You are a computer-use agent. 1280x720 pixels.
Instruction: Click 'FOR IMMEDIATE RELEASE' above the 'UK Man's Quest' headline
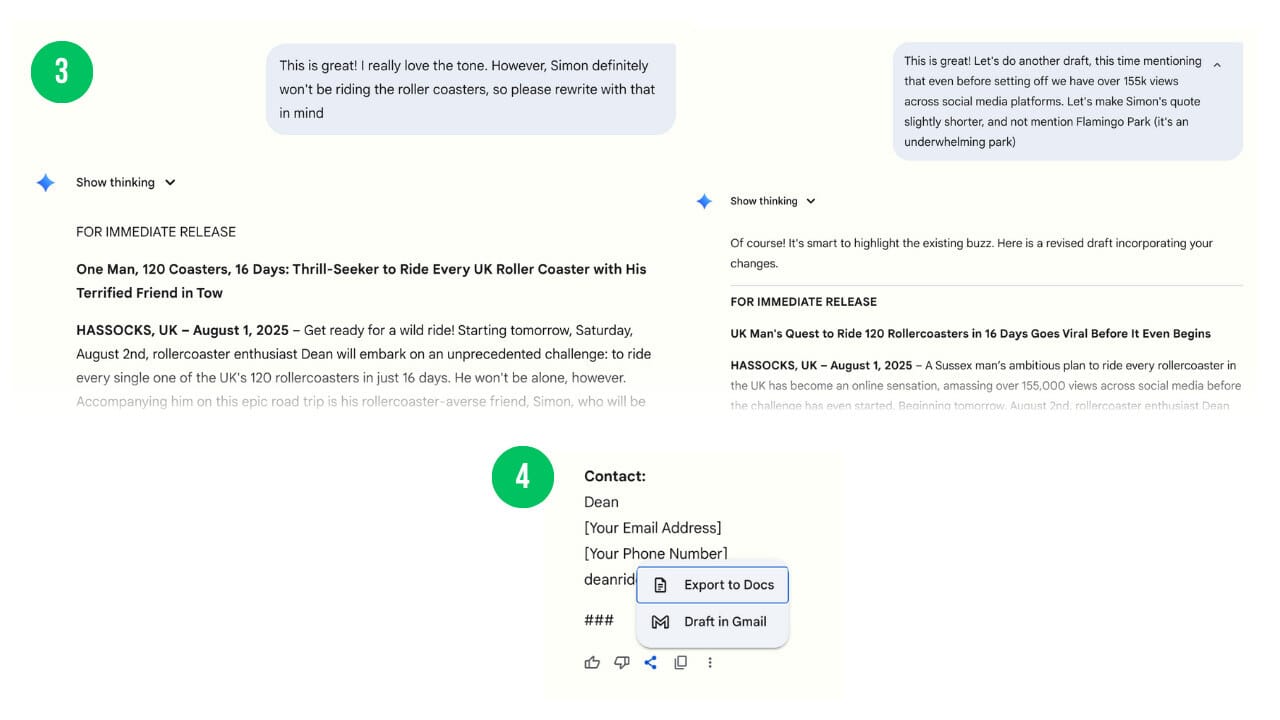(804, 302)
